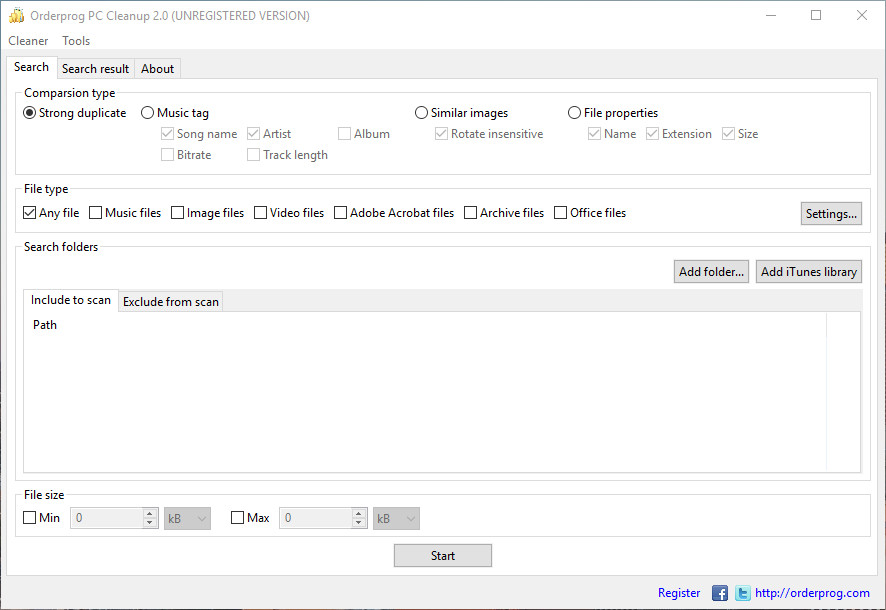Screen dimensions: 886x610
Task: Open the Min size unit kB dropdown
Action: pyautogui.click(x=188, y=518)
